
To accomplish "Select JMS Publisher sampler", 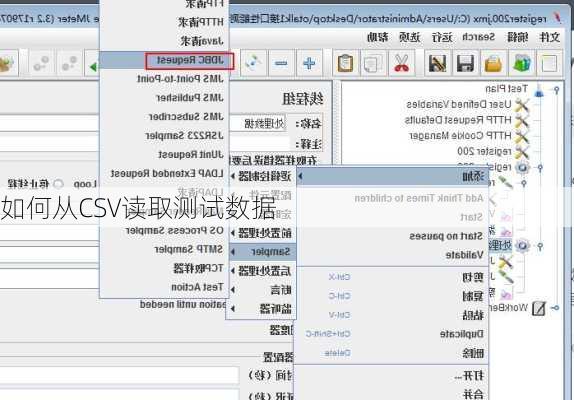I will coord(164,98).
